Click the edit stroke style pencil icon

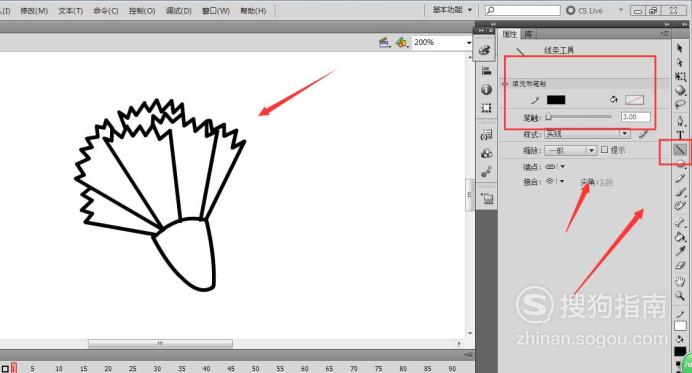[x=643, y=134]
